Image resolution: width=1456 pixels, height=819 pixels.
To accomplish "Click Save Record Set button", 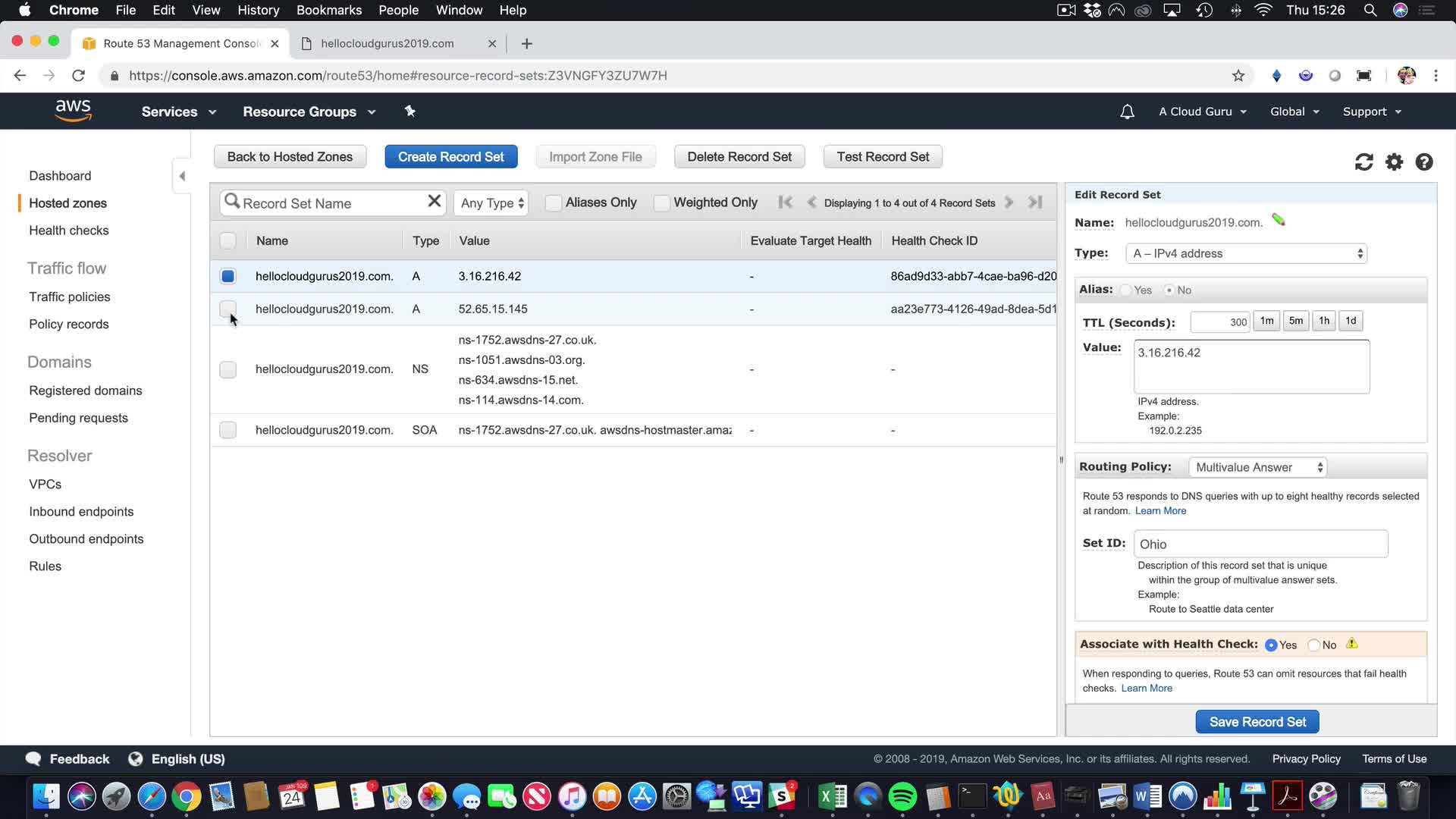I will click(x=1257, y=722).
